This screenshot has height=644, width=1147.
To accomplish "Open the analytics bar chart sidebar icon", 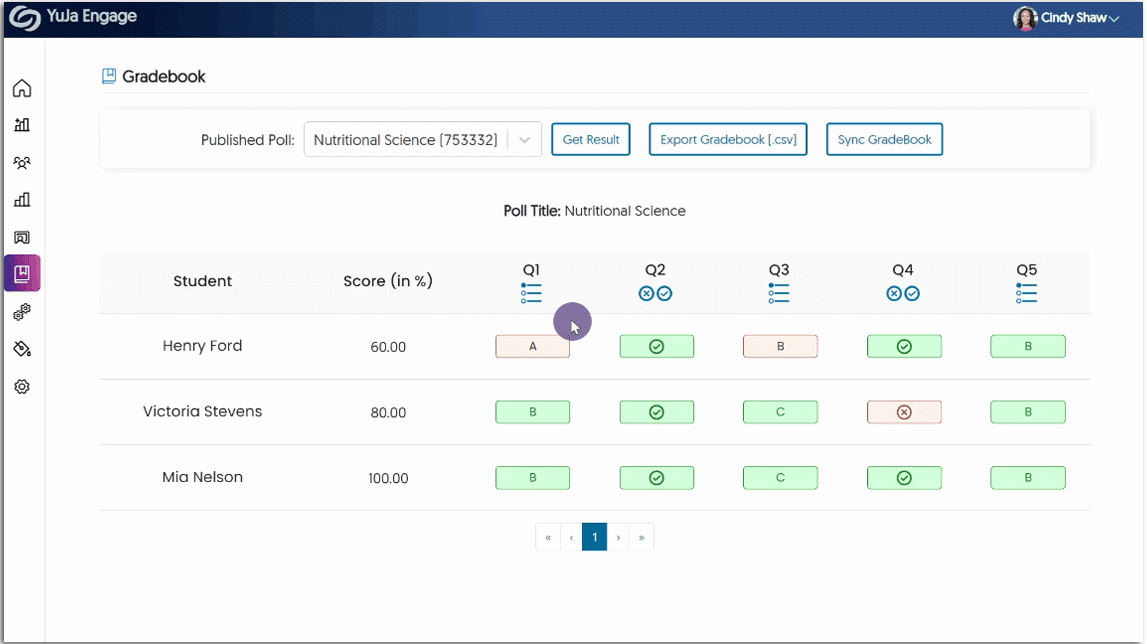I will tap(22, 199).
